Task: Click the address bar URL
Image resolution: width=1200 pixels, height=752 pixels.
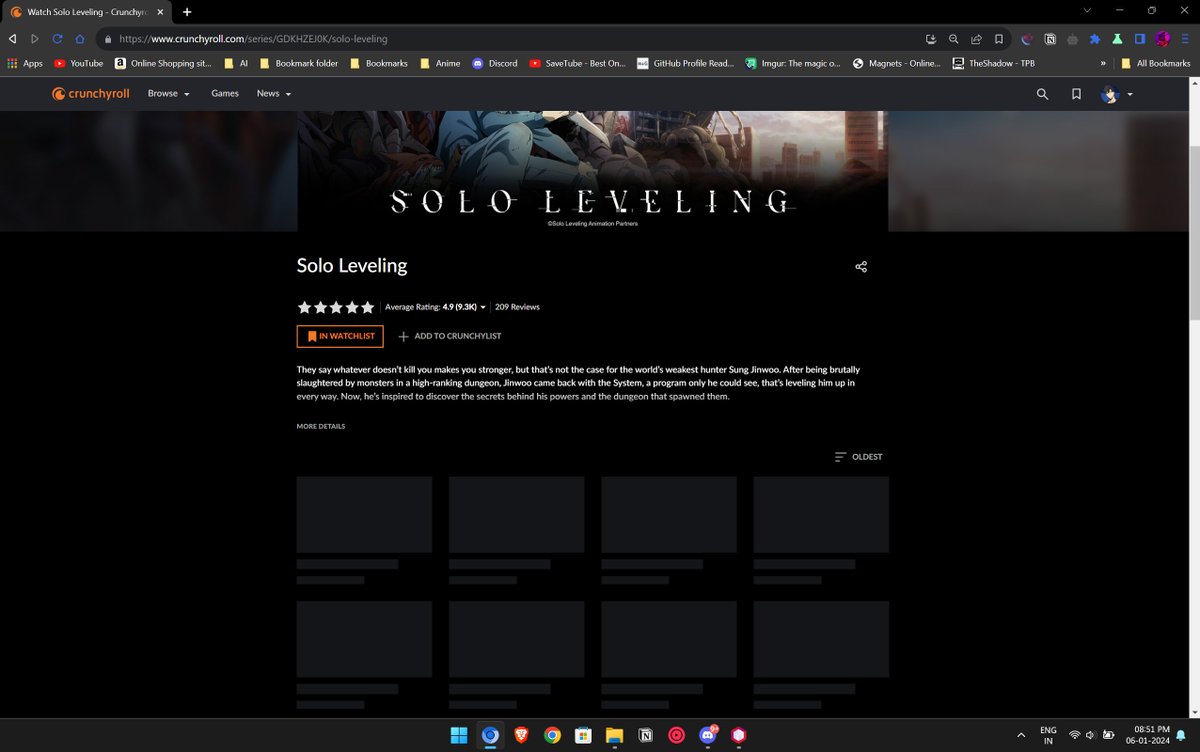Action: (253, 39)
